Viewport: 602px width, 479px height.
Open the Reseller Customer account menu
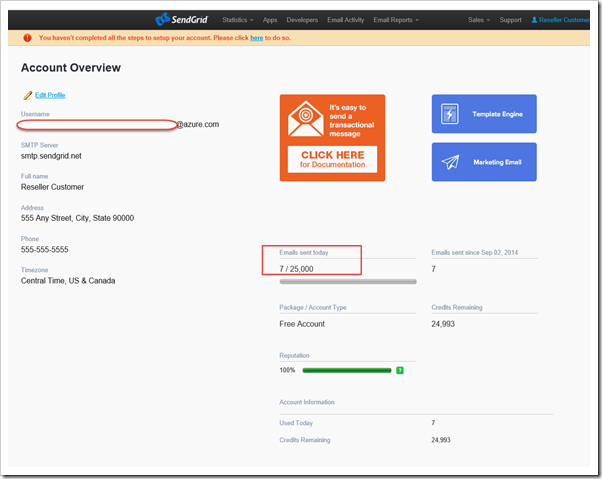[561, 20]
